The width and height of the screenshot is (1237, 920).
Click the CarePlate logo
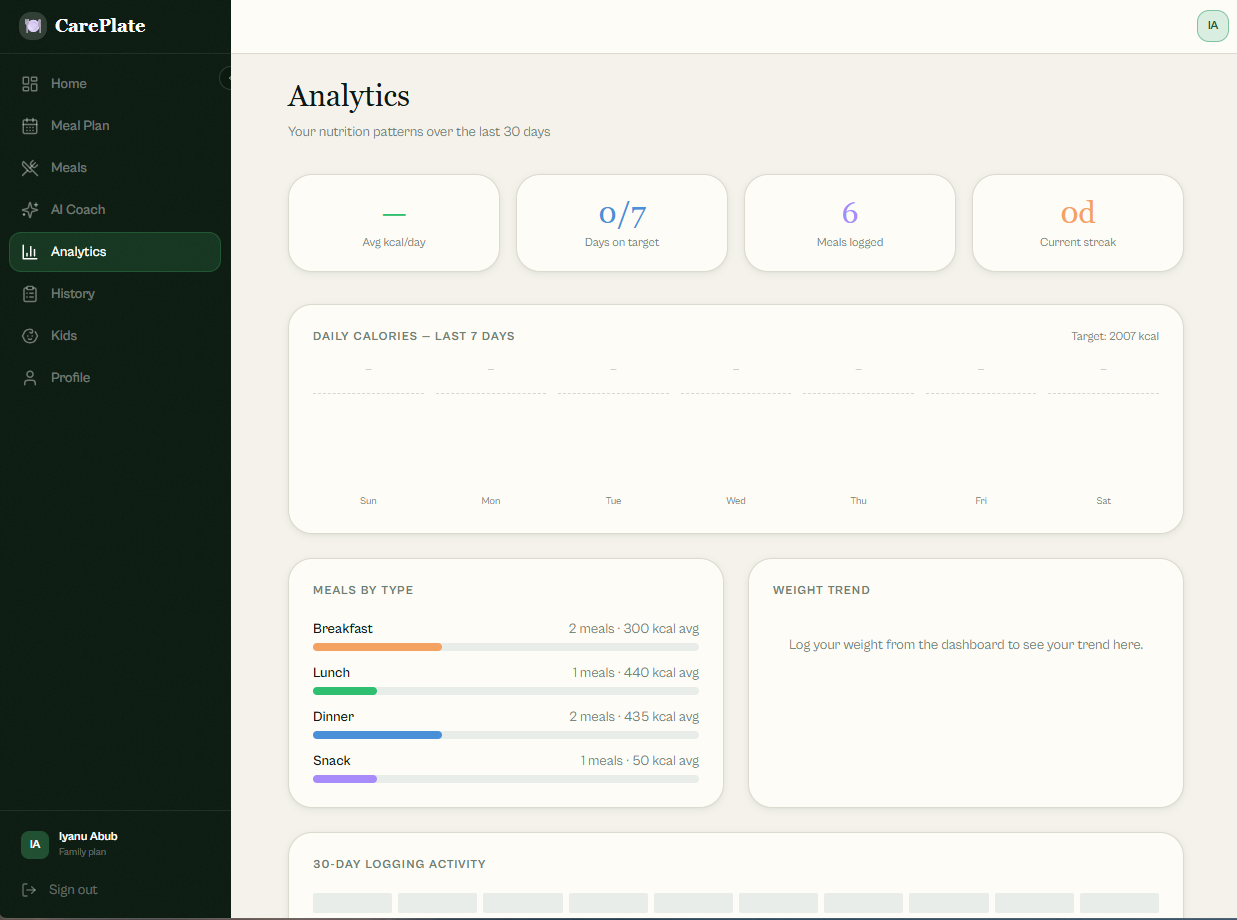pyautogui.click(x=82, y=26)
